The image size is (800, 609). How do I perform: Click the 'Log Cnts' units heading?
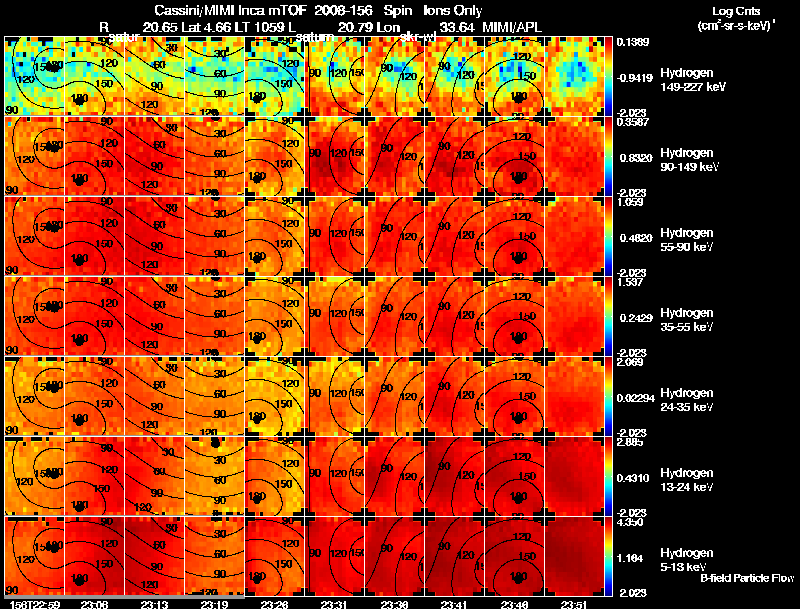click(736, 11)
